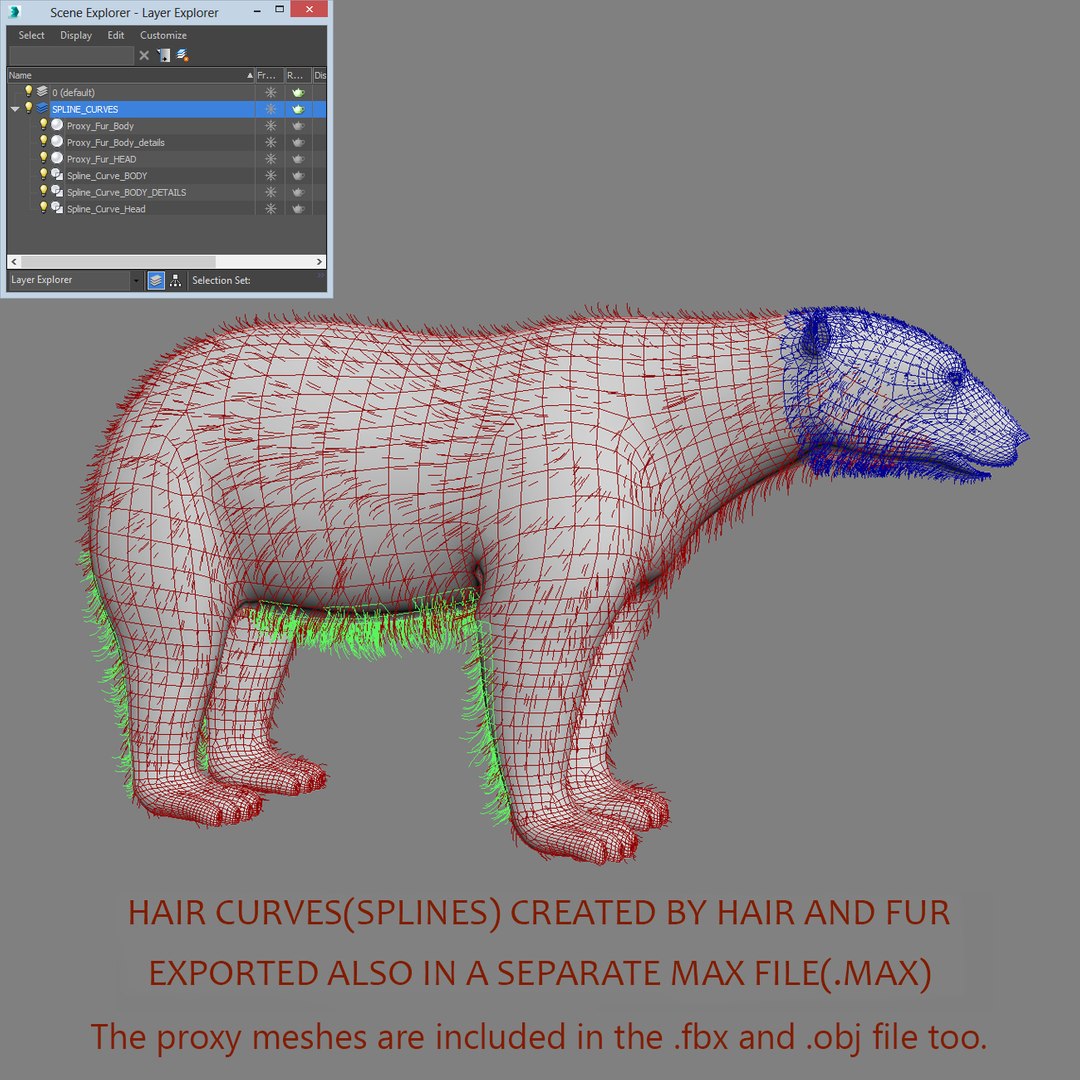Click the horizontal scrollbar left arrow

14,262
